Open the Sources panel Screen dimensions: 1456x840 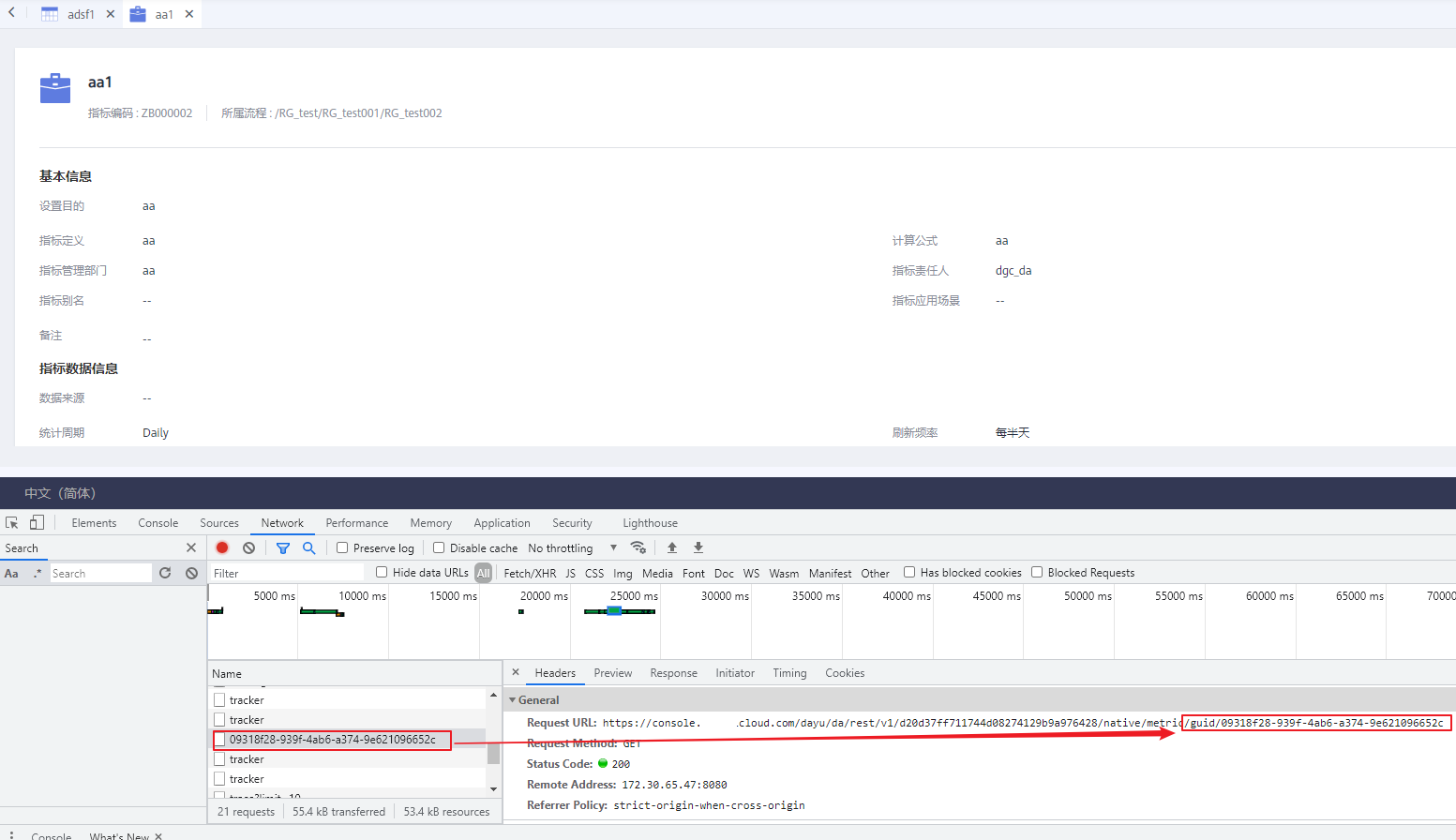[x=219, y=523]
